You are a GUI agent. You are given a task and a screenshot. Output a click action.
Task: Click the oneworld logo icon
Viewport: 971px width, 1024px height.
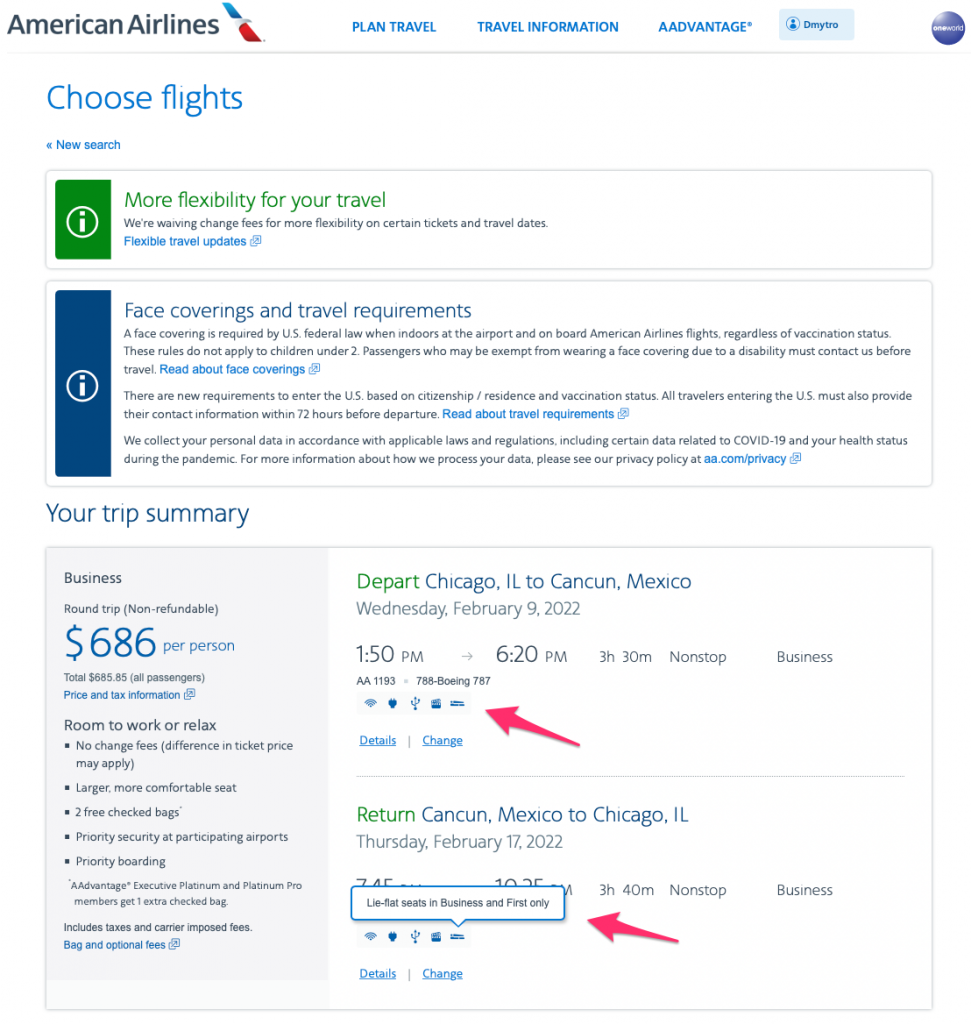[946, 27]
